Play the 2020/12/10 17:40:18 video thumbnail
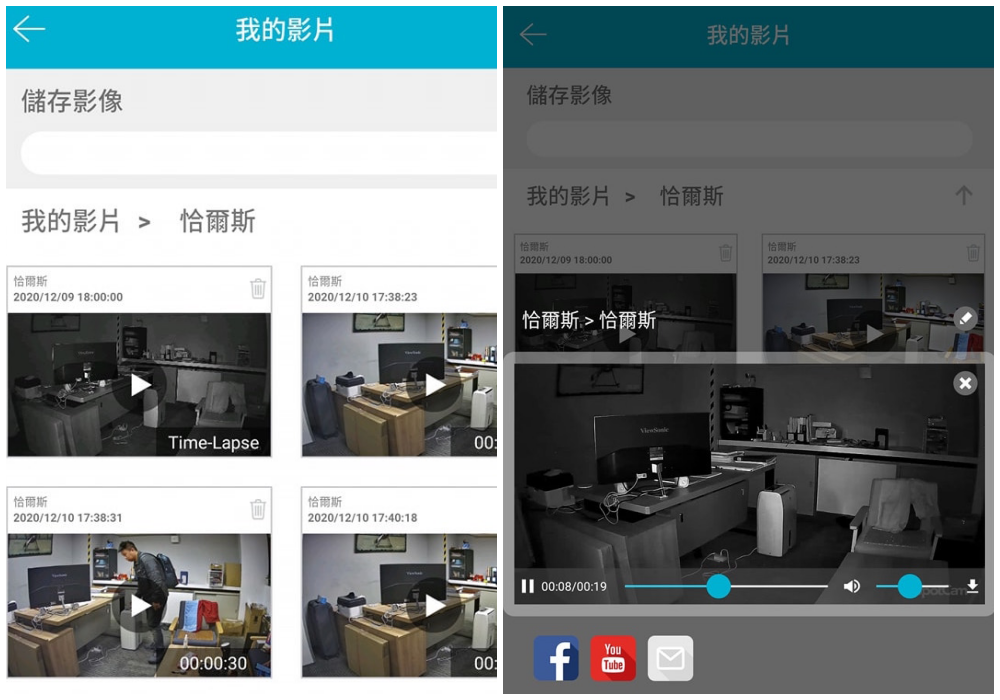The height and width of the screenshot is (700, 1000). (435, 606)
